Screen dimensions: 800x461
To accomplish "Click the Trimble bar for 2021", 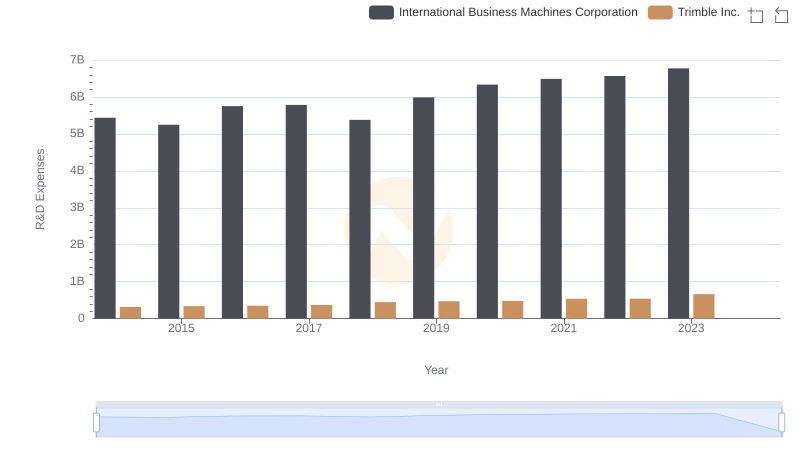I will click(577, 309).
